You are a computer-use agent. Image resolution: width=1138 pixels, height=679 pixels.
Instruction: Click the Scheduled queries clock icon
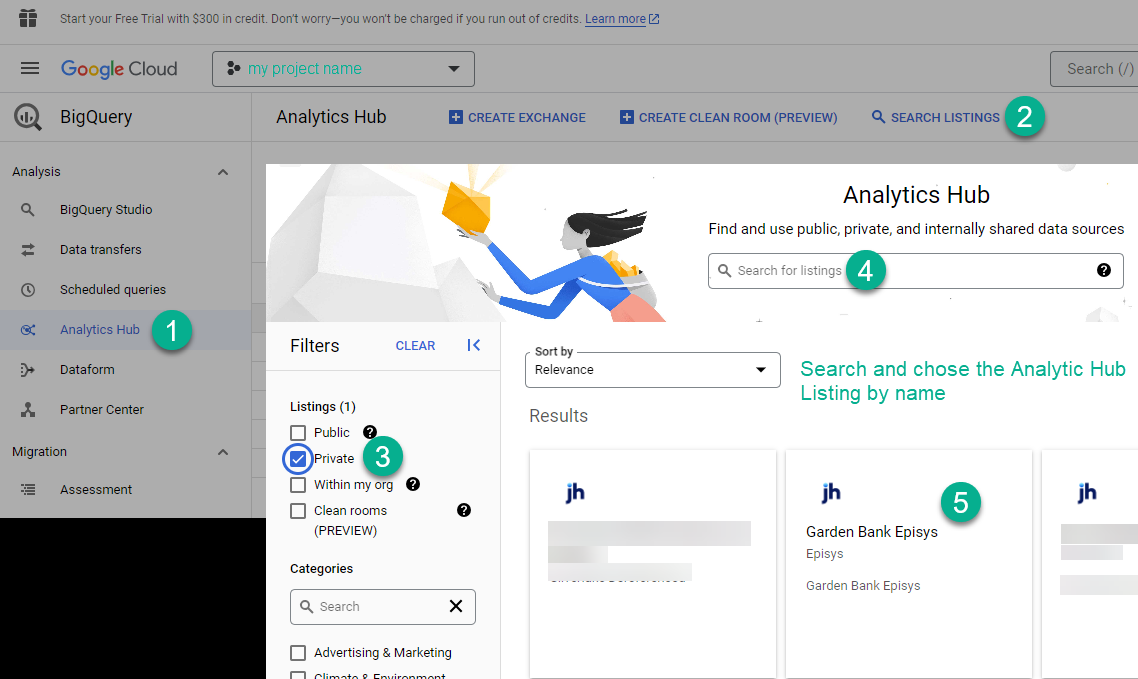[28, 289]
